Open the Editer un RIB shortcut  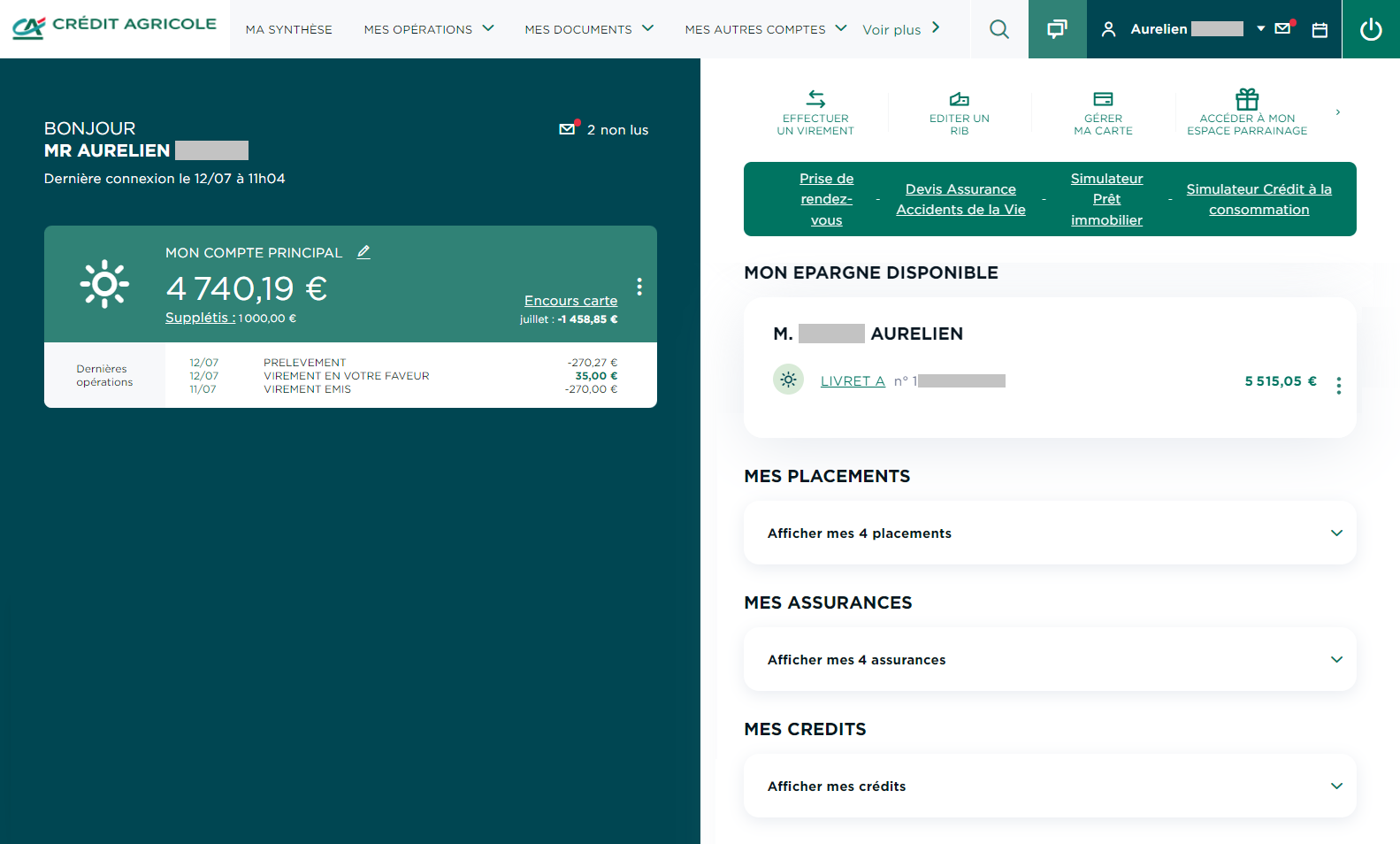pyautogui.click(x=959, y=112)
